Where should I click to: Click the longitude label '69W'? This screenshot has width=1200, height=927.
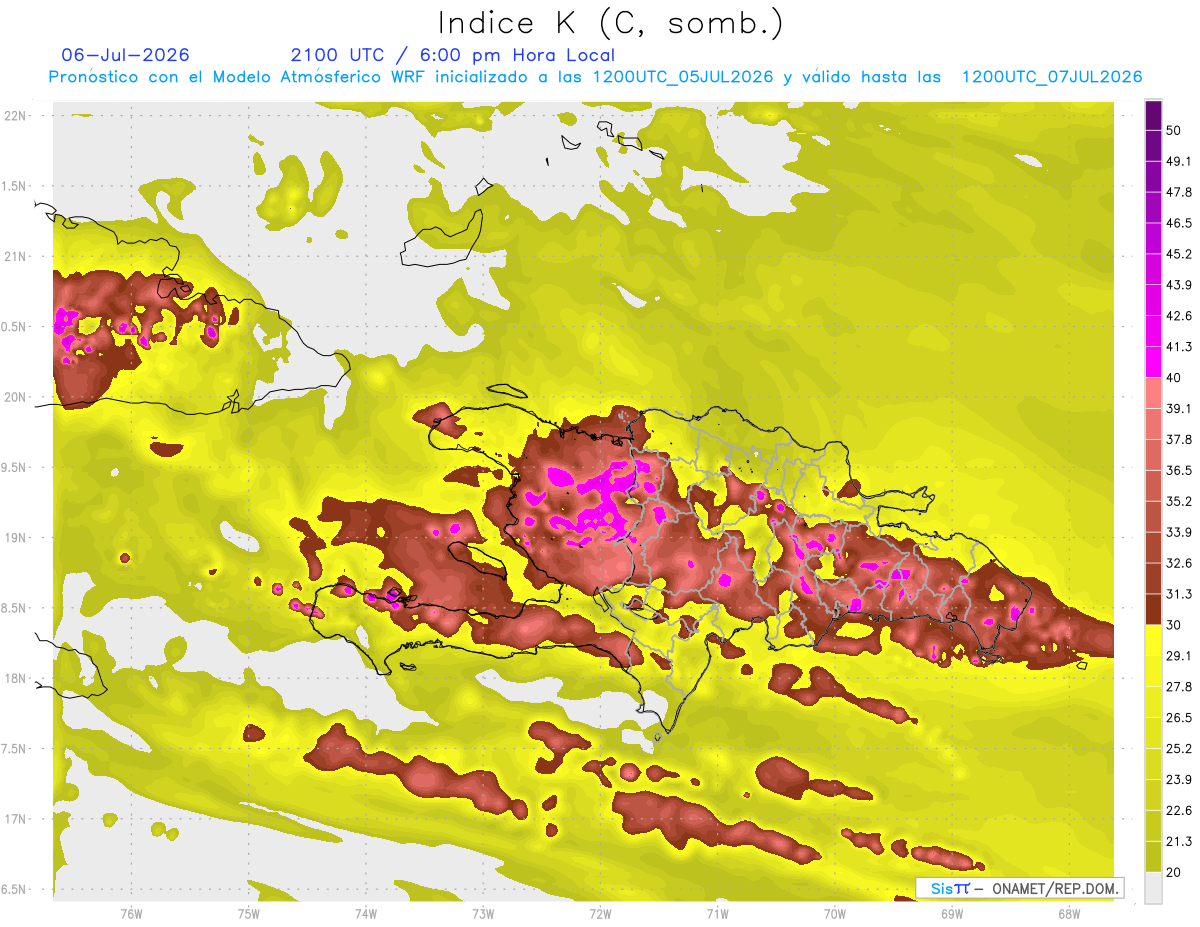click(x=952, y=914)
